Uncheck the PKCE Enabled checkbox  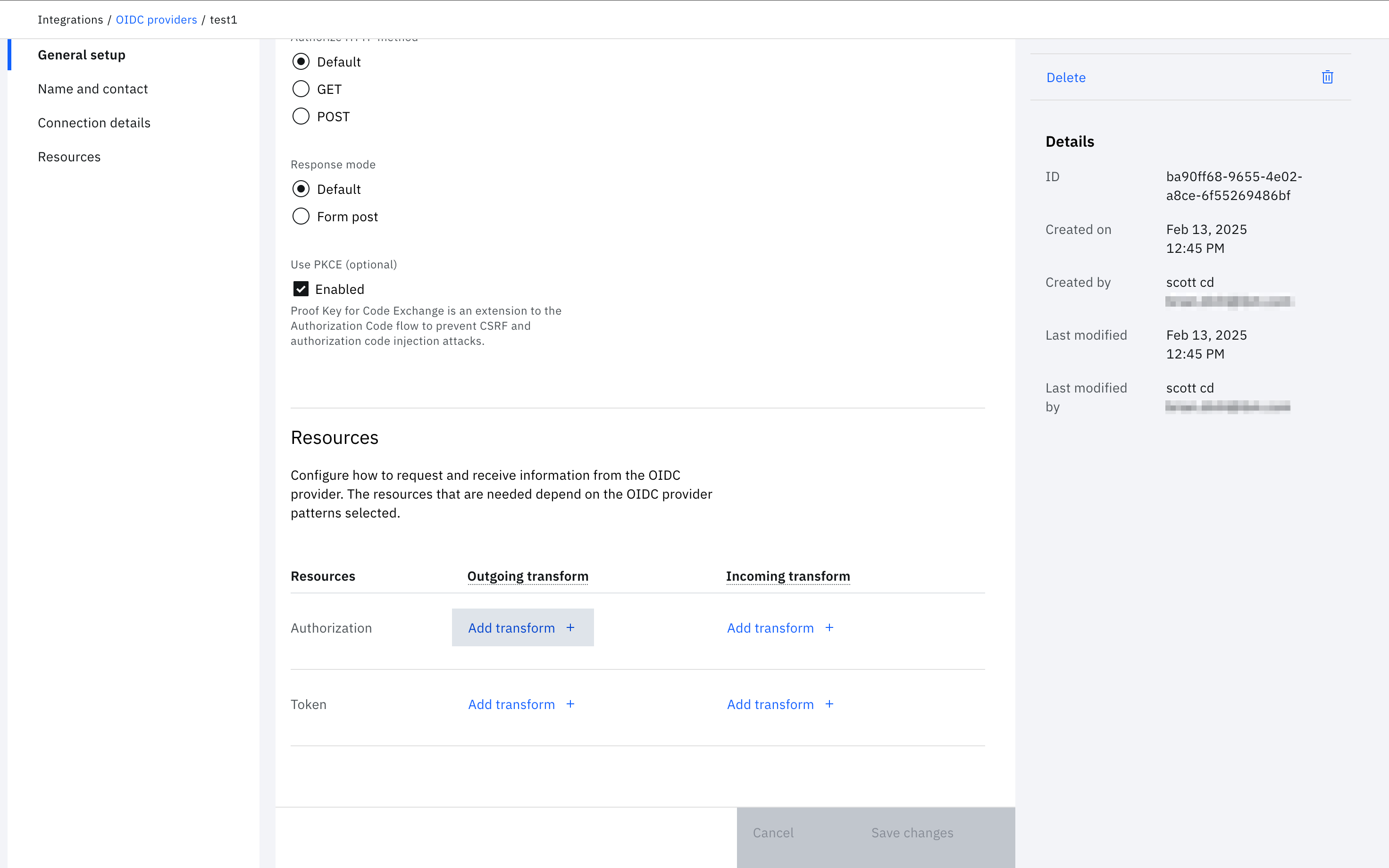pos(301,289)
